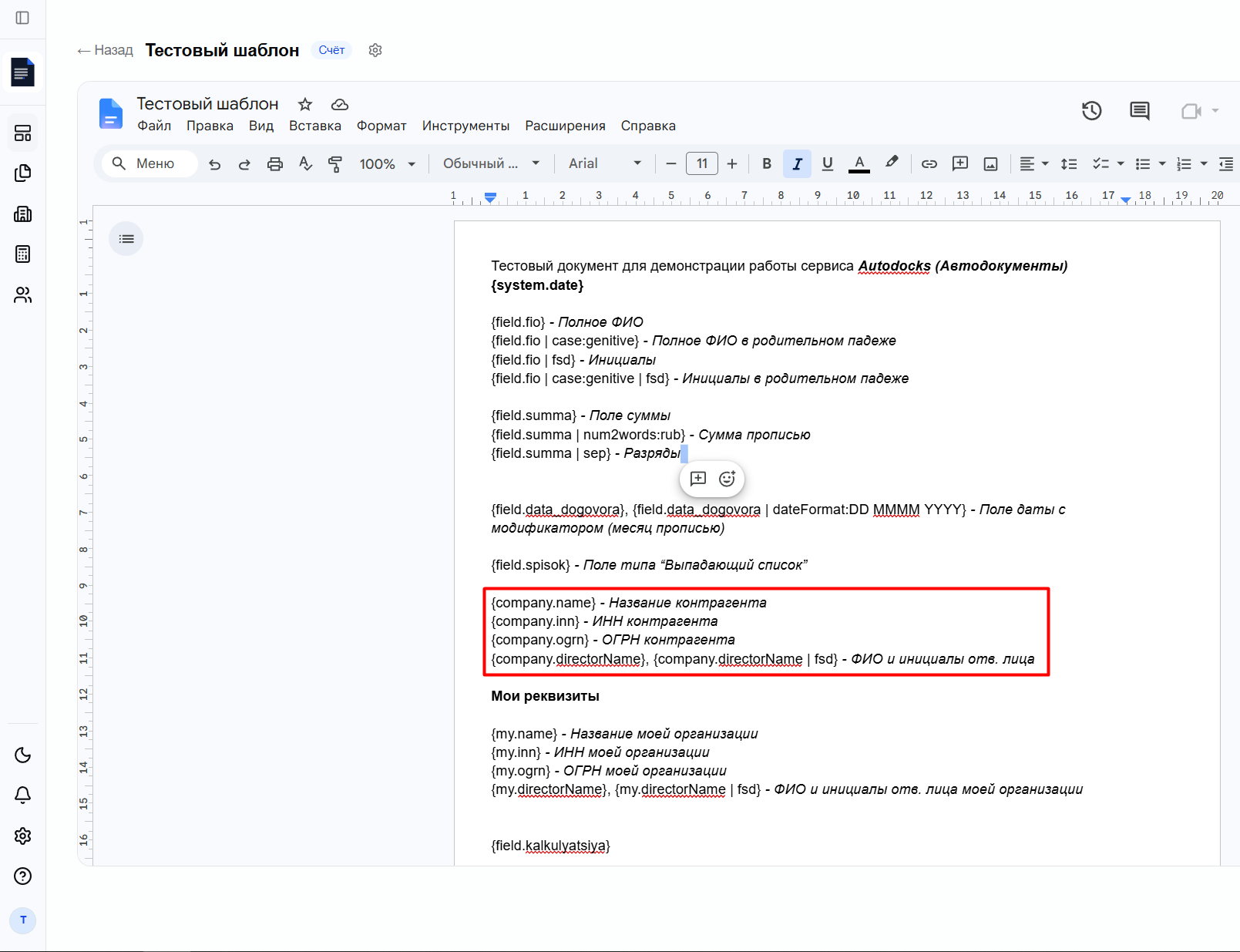Open the help question mark icon

pyautogui.click(x=22, y=876)
